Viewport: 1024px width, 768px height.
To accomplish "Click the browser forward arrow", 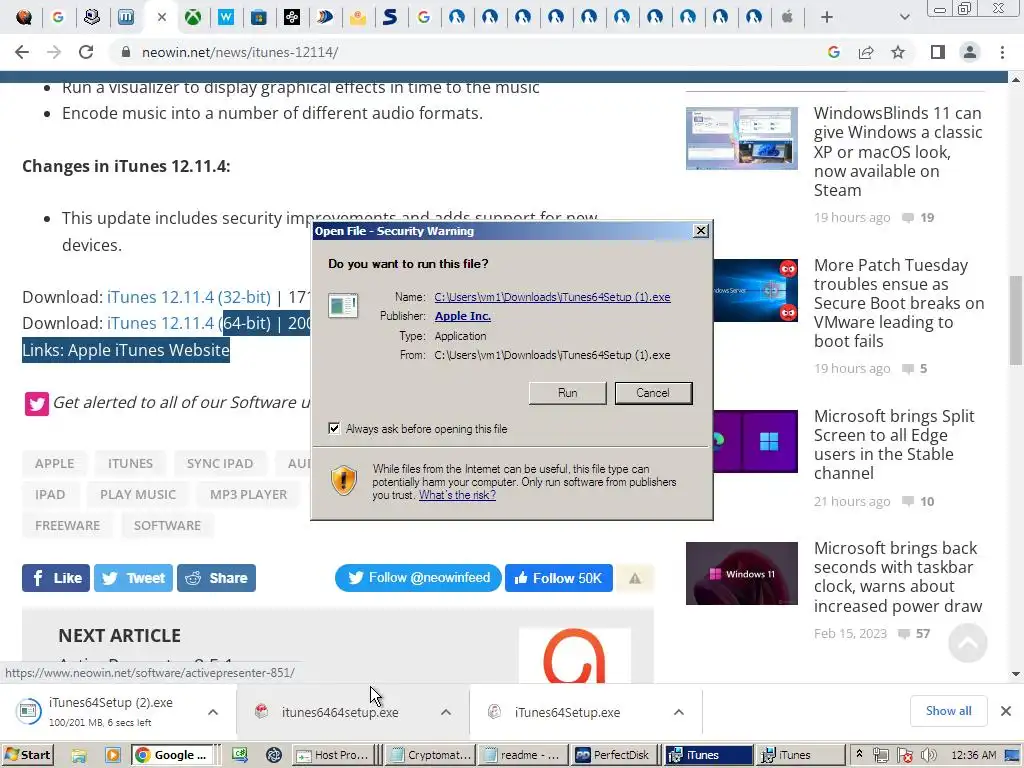I will coord(54,52).
